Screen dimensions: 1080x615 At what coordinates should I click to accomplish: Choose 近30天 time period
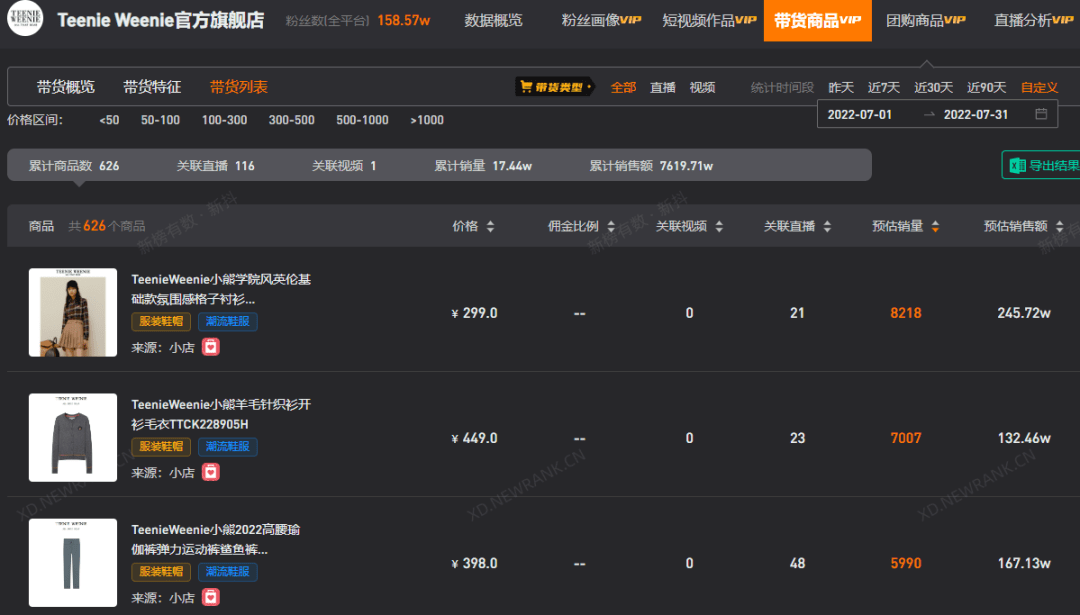click(x=933, y=87)
